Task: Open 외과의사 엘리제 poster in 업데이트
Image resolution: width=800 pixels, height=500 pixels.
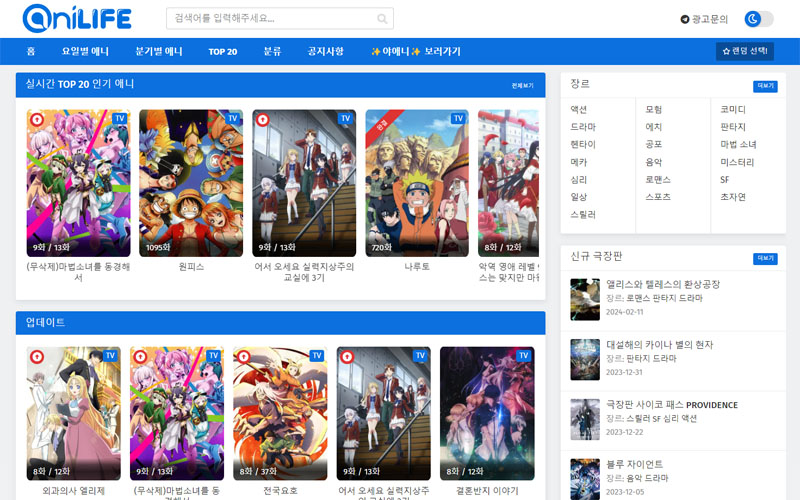Action: (x=73, y=414)
